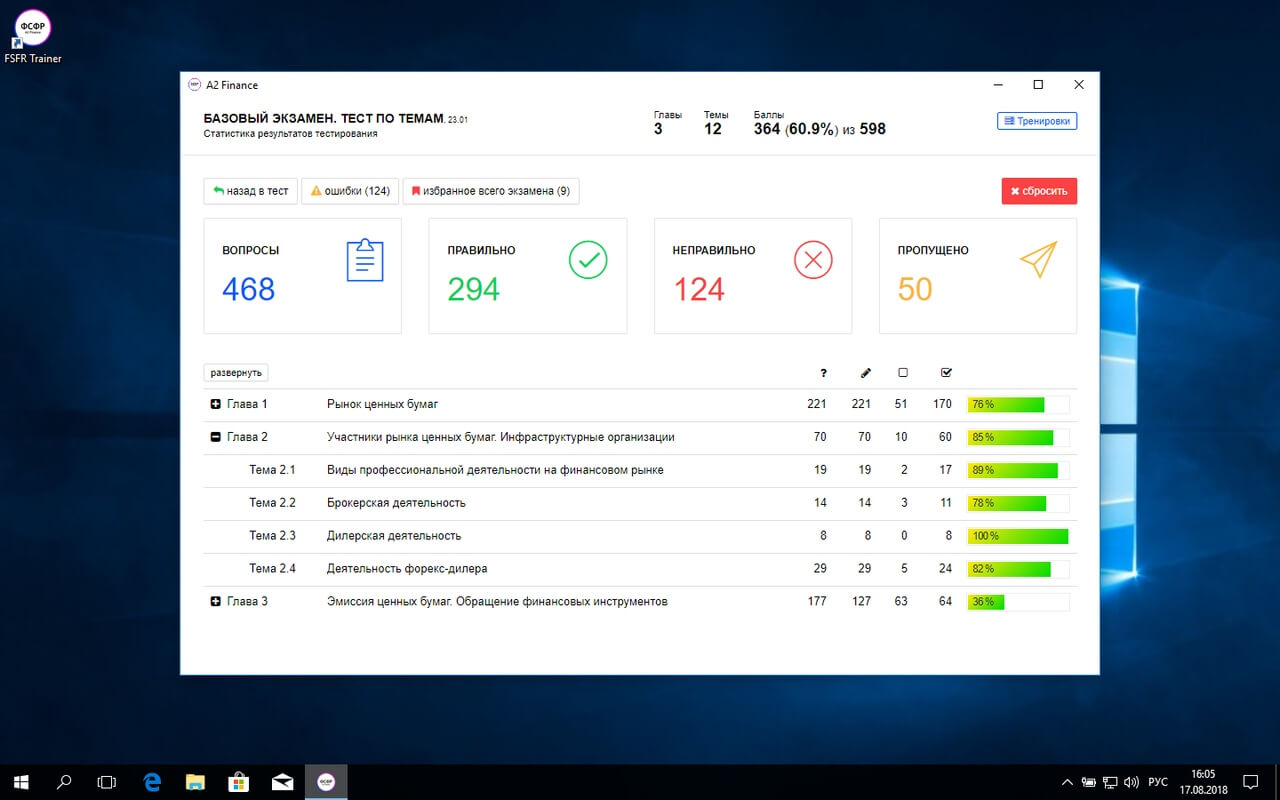
Task: Open Microsoft Edge from the taskbar
Action: coord(152,781)
